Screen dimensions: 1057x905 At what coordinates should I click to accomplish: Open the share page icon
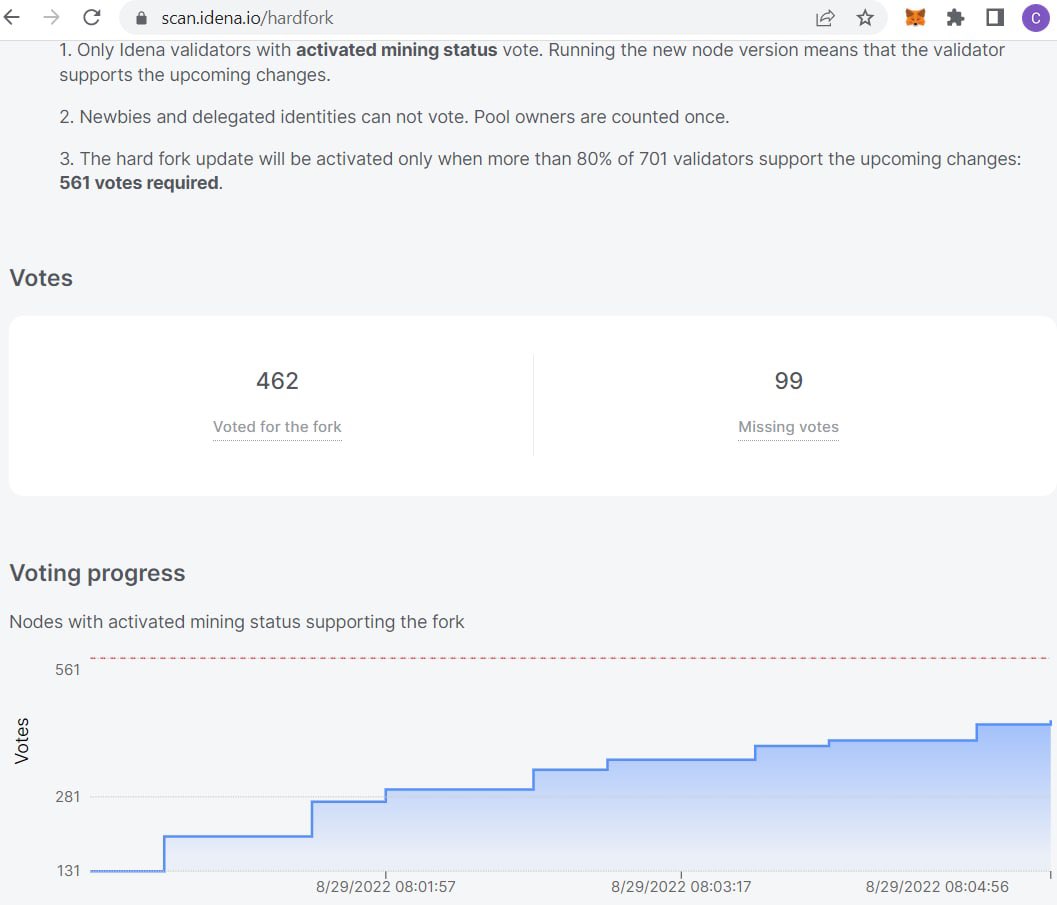(825, 18)
